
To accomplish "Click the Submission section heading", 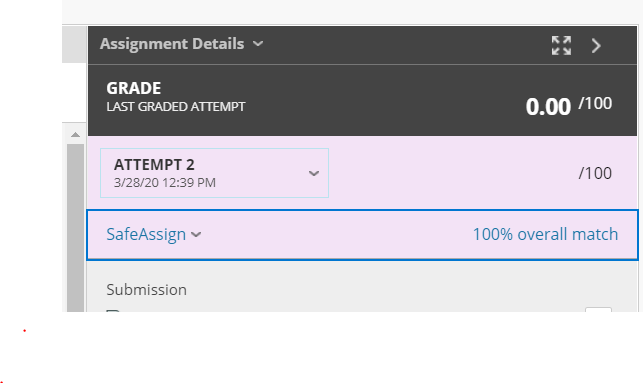I will pyautogui.click(x=146, y=290).
